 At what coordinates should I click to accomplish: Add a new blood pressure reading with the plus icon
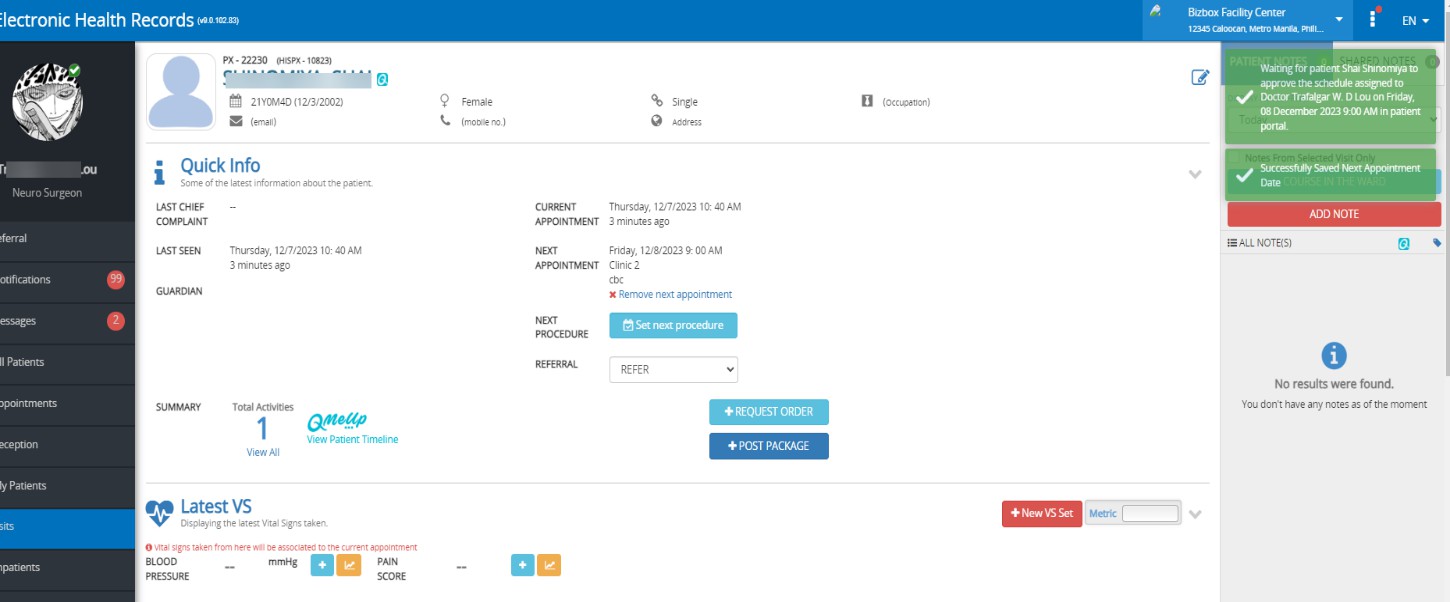click(322, 564)
